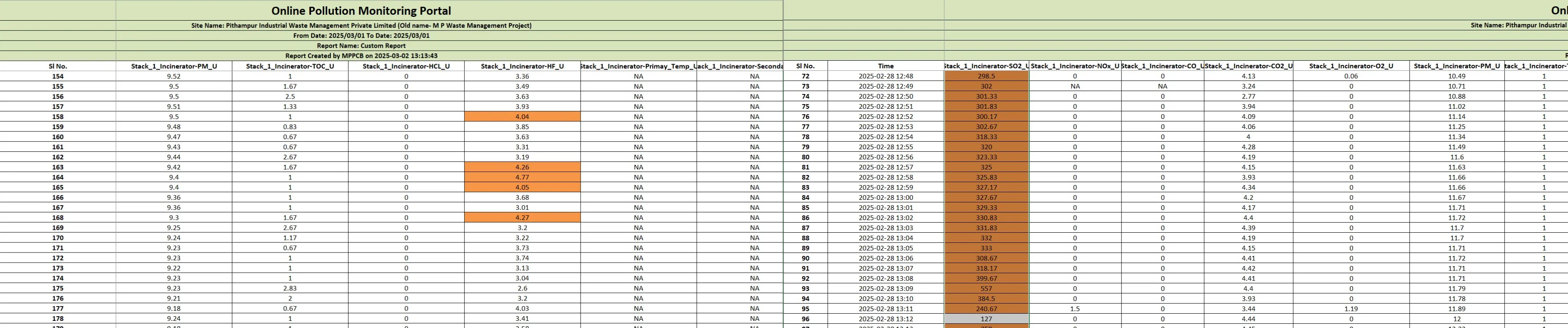Select the orange HF cell showing 4.26
Image resolution: width=1568 pixels, height=328 pixels.
(x=522, y=167)
